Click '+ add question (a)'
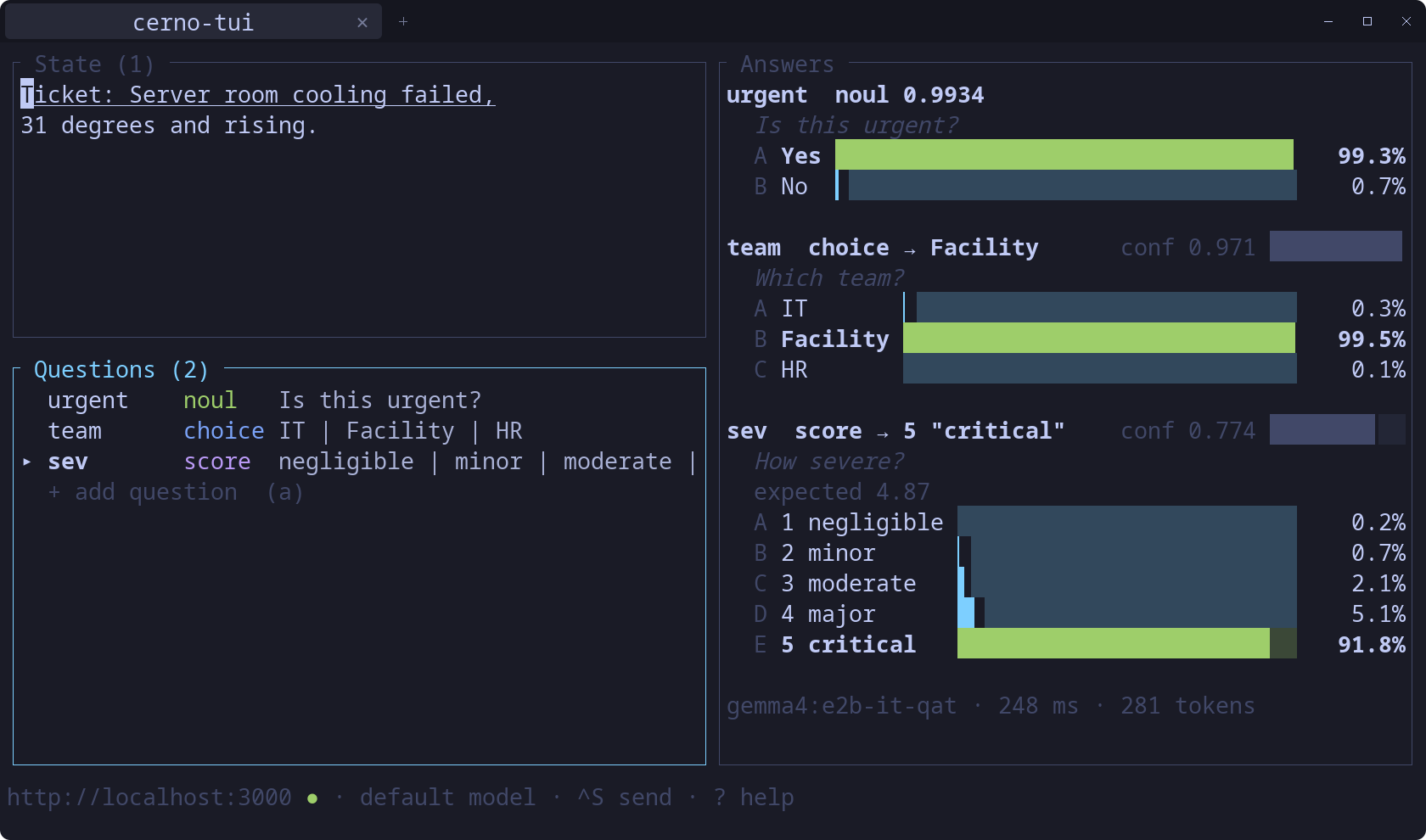The image size is (1426, 840). 176,492
